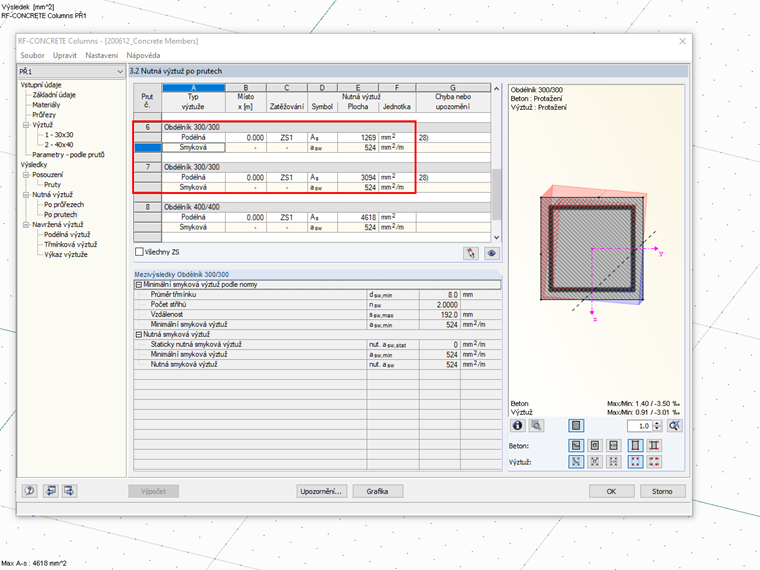Image resolution: width=760 pixels, height=570 pixels.
Task: Select column A header in table
Action: click(193, 88)
